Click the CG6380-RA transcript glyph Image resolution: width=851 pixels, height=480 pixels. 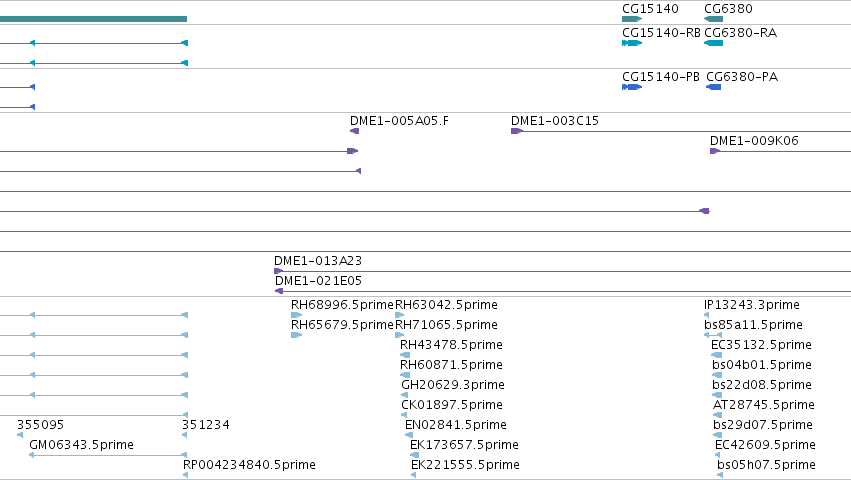point(713,43)
